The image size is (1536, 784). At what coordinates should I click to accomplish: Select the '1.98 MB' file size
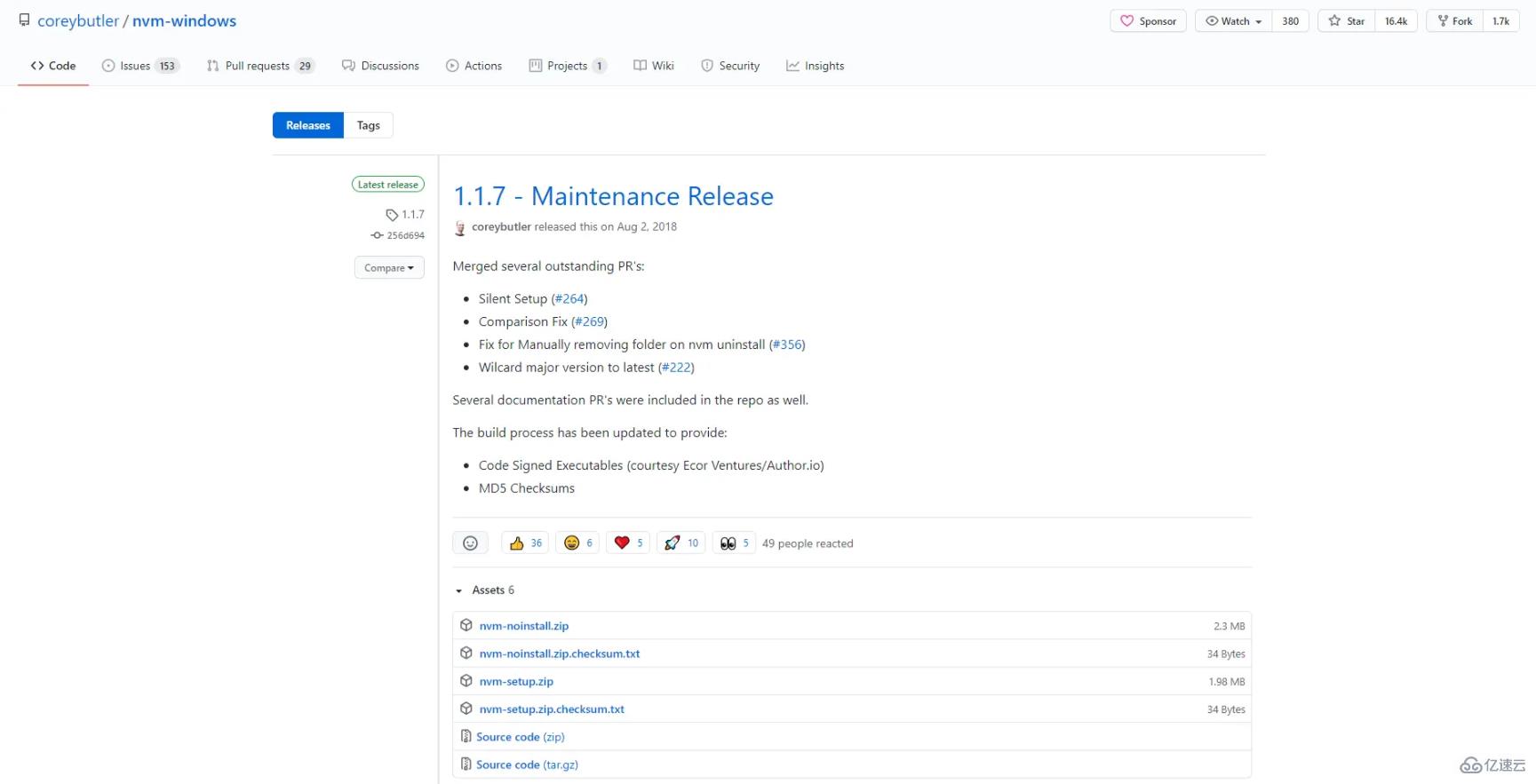(x=1227, y=682)
